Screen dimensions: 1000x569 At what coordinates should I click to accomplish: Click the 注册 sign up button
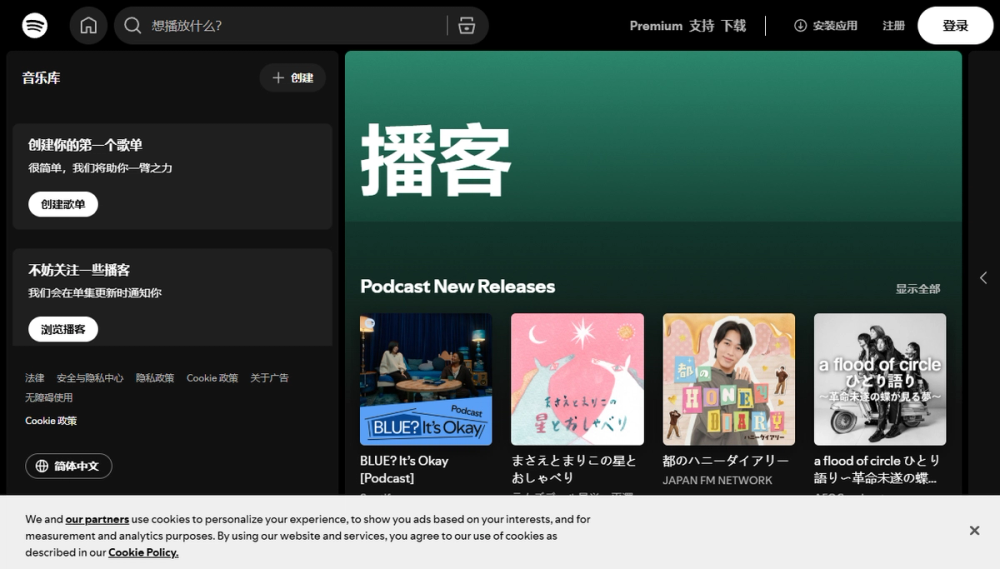click(893, 26)
